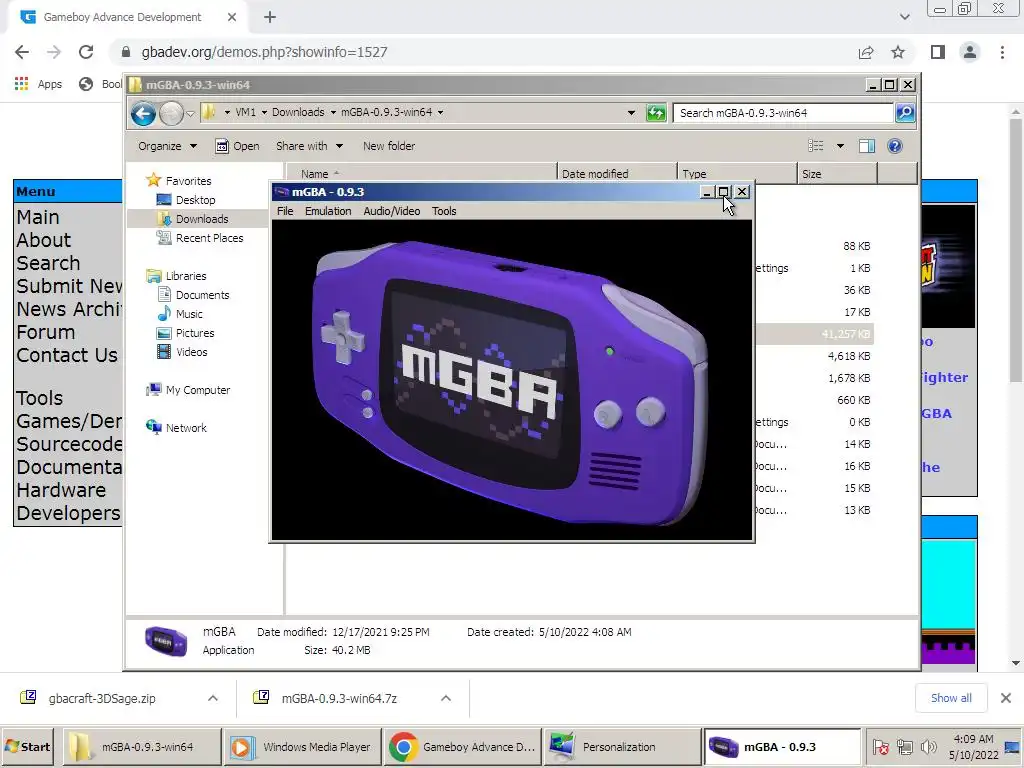Image resolution: width=1024 pixels, height=768 pixels.
Task: Click the Open button in Explorer toolbar
Action: 237,146
